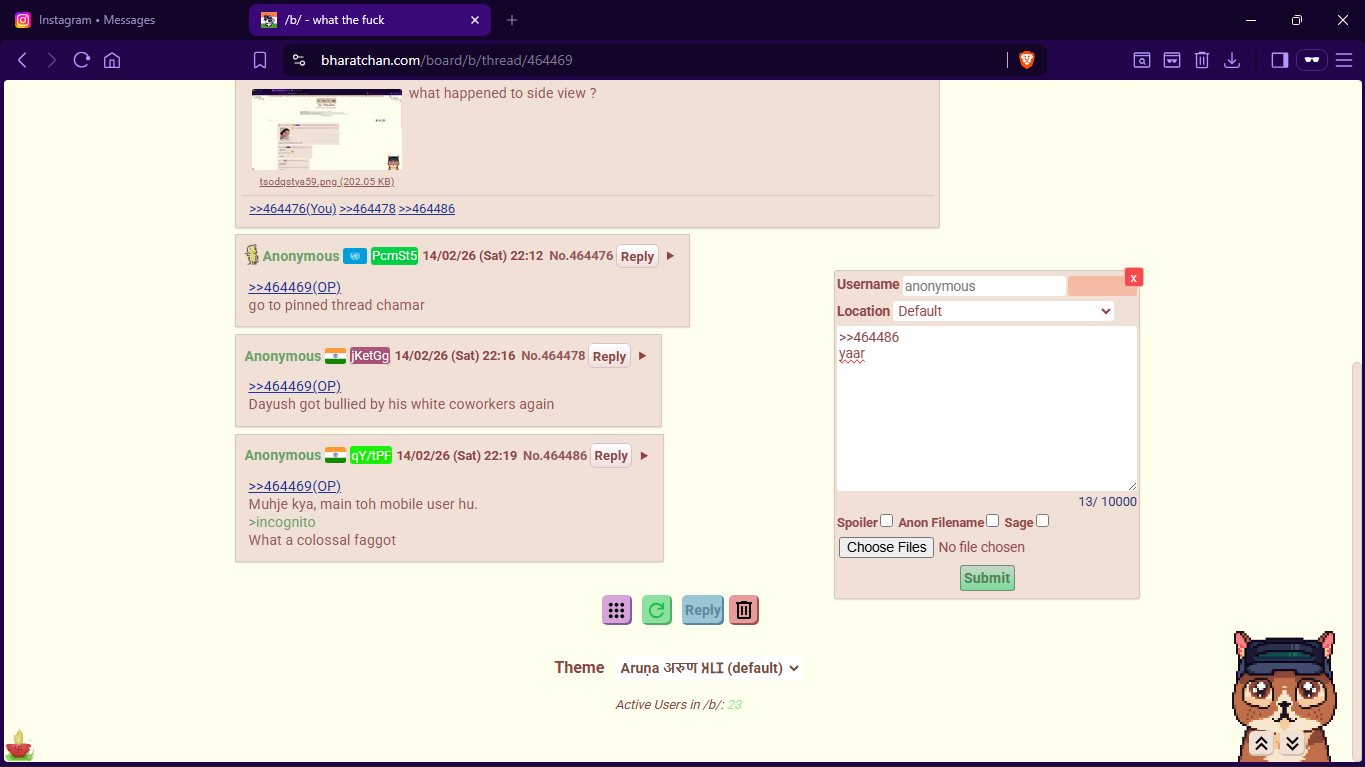Open the Theme selector dropdown
The width and height of the screenshot is (1365, 767).
pyautogui.click(x=709, y=668)
